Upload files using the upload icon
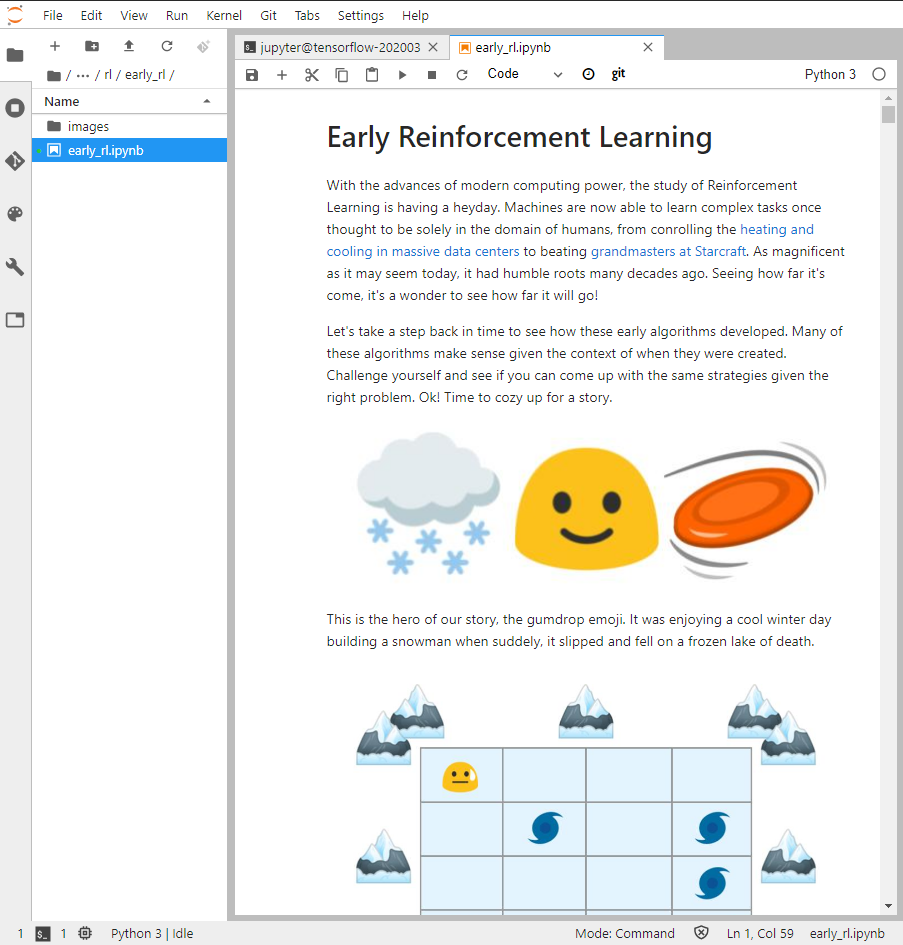This screenshot has height=945, width=903. point(129,46)
